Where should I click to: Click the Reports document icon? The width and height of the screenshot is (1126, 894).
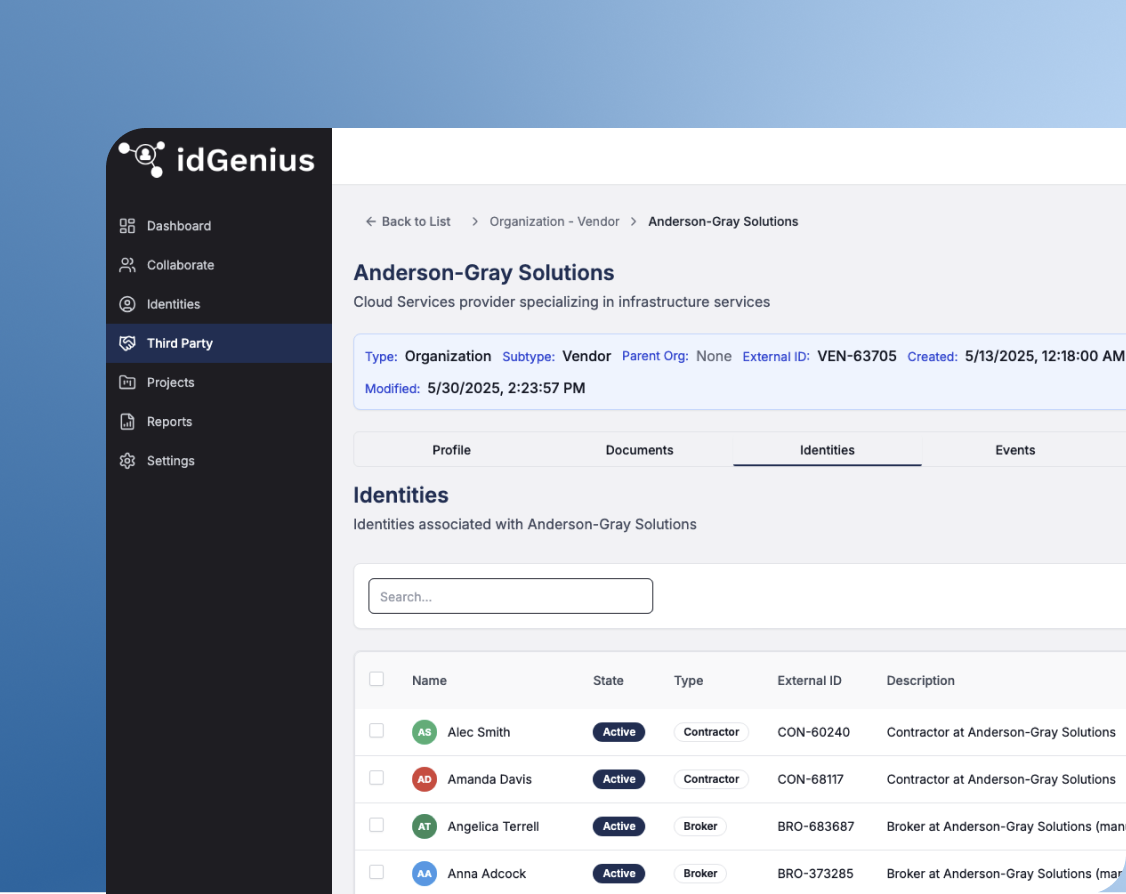point(127,422)
